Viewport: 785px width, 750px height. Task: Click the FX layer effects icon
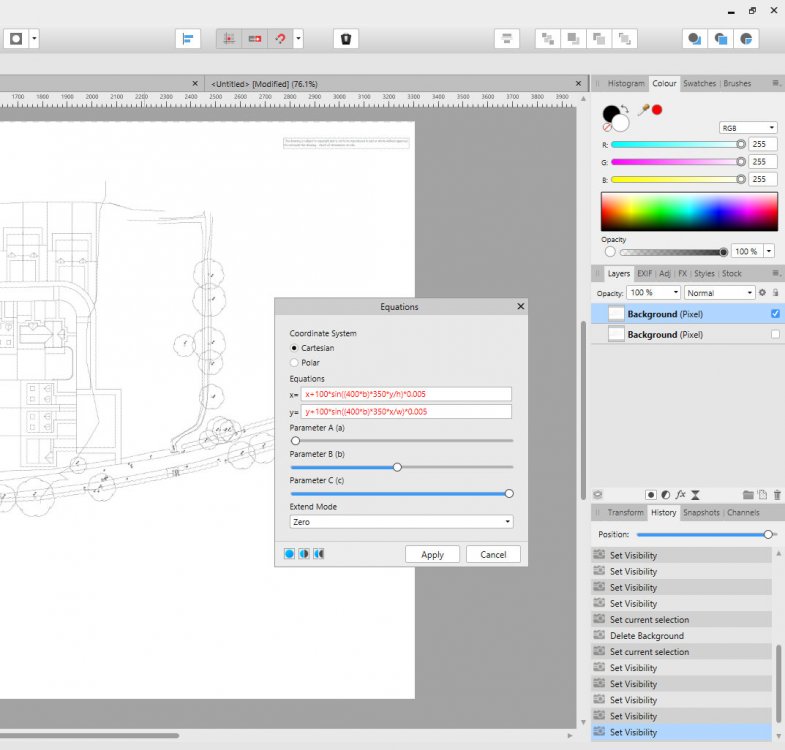[x=680, y=494]
